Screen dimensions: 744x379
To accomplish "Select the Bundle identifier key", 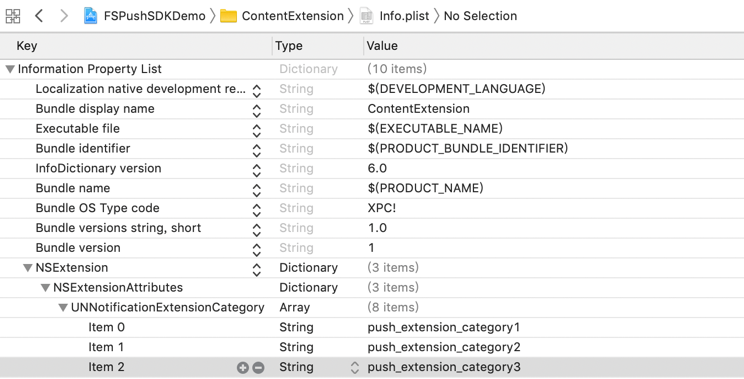I will point(83,148).
